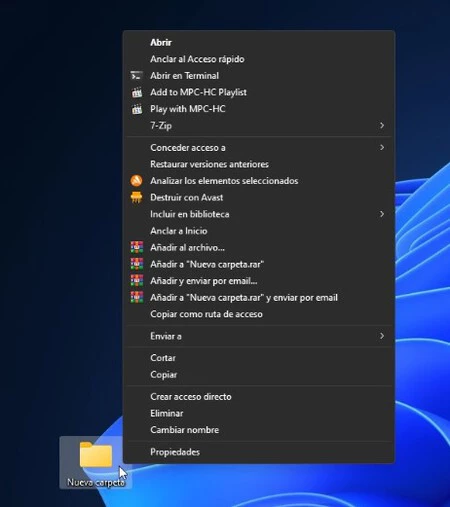Expand the Enviar a submenu arrow
Viewport: 450px width, 507px height.
click(x=382, y=336)
